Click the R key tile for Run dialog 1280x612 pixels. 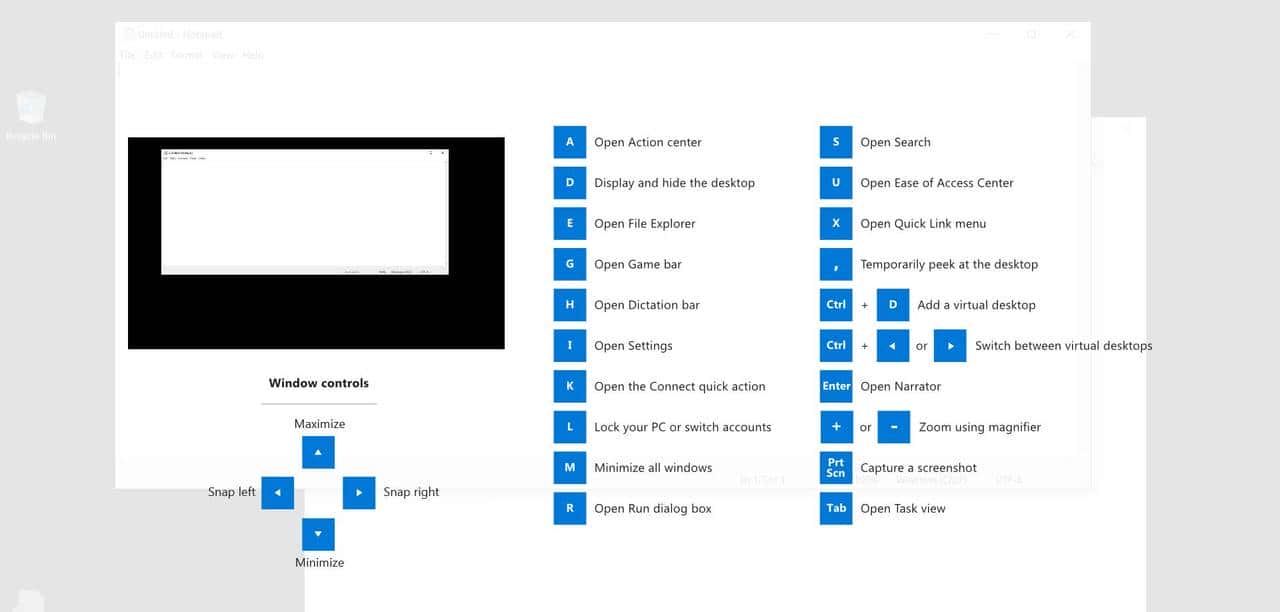pyautogui.click(x=569, y=508)
